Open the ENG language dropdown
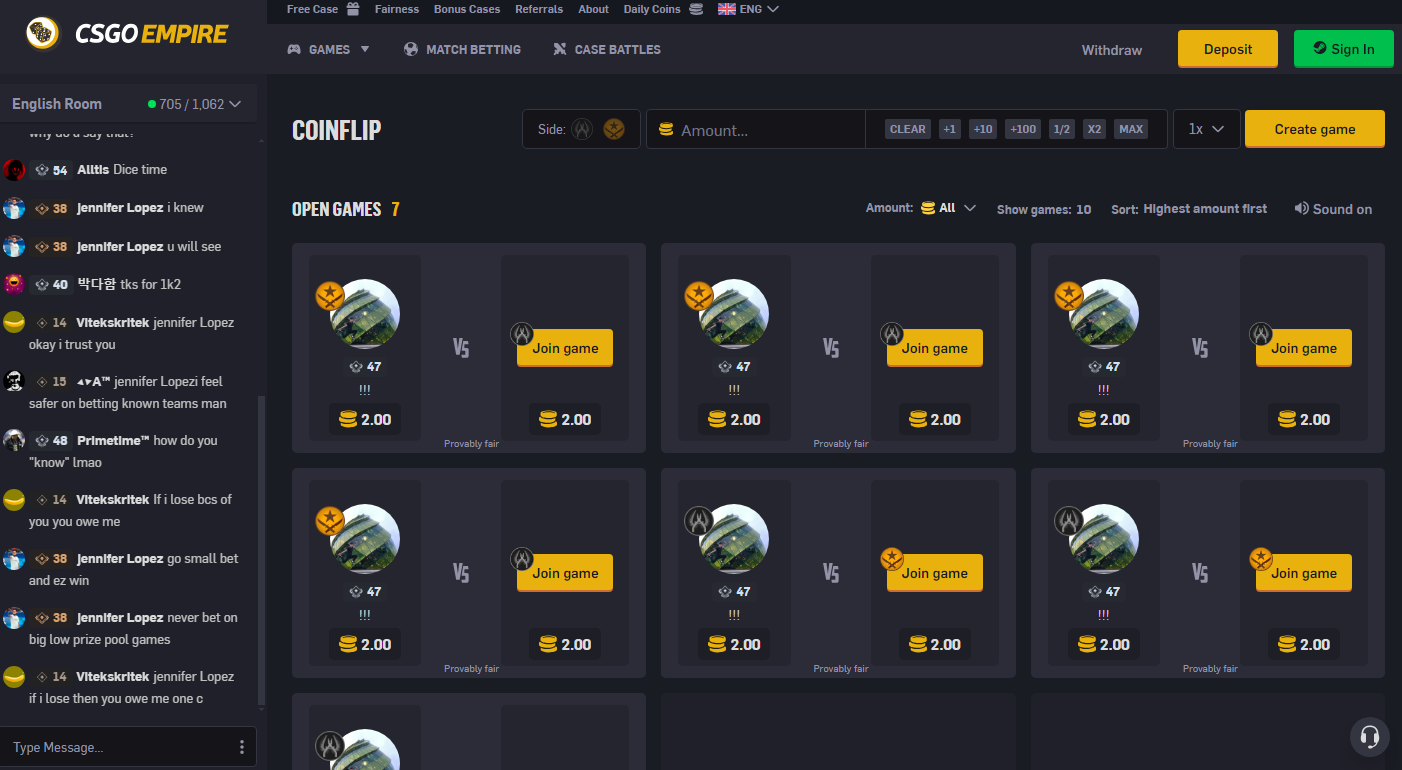This screenshot has width=1402, height=770. click(748, 9)
